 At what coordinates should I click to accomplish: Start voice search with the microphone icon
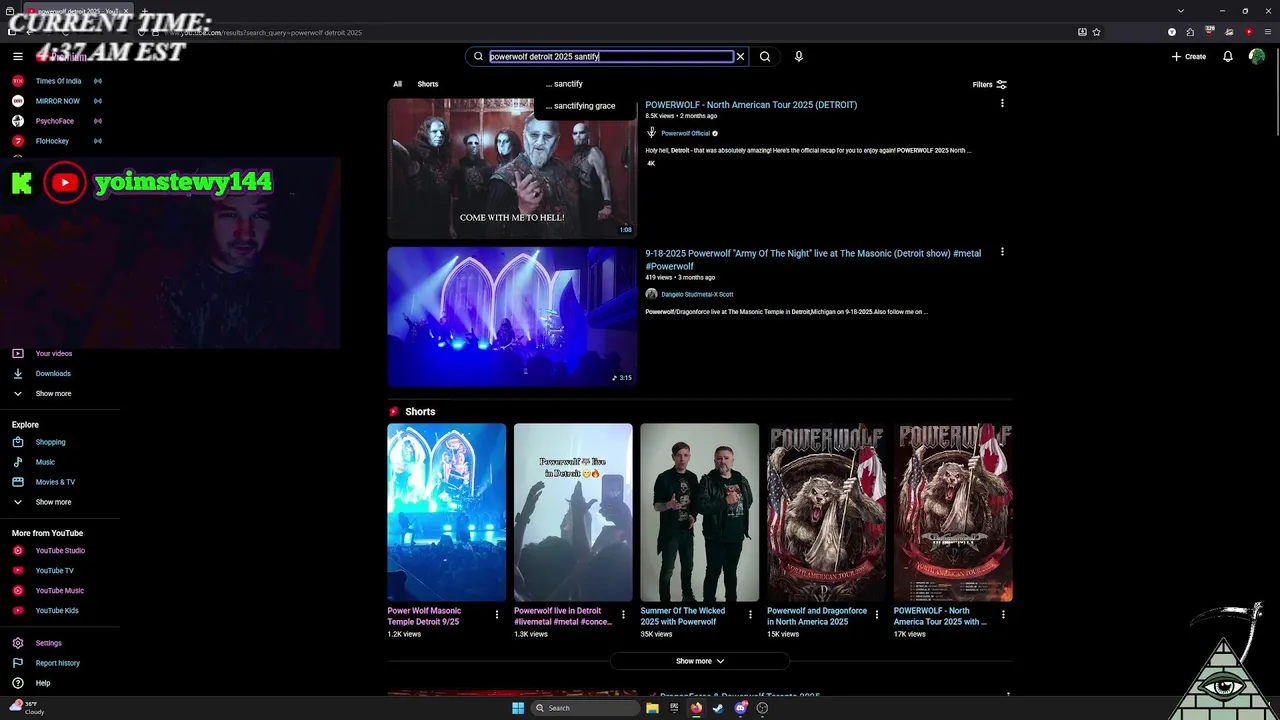(x=798, y=57)
